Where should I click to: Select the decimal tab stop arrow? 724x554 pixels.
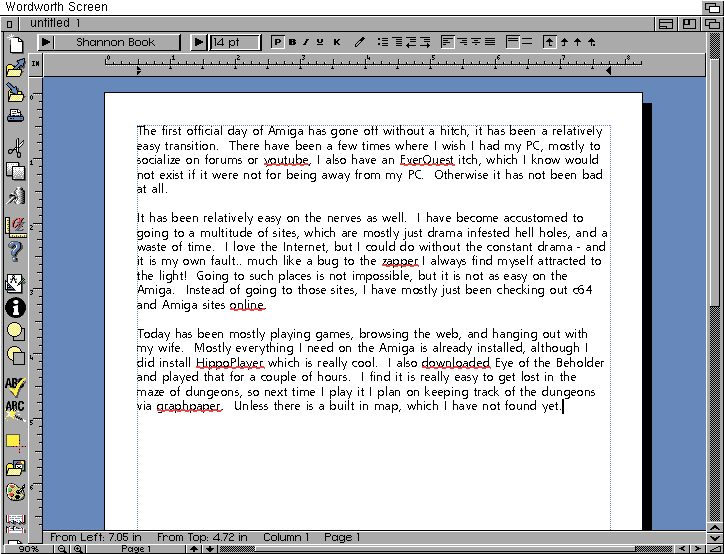[591, 42]
